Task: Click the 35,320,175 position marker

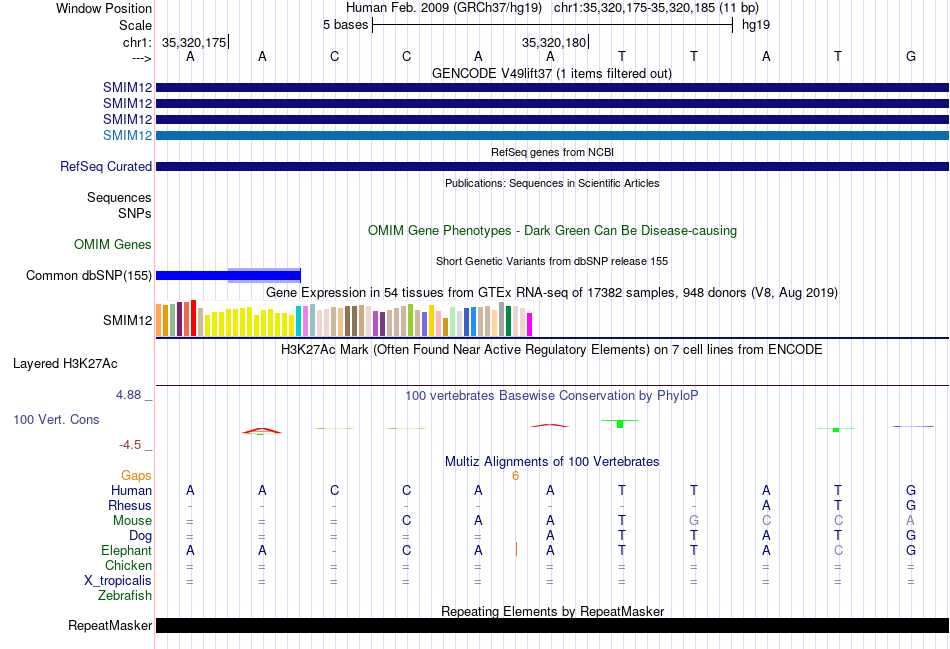Action: click(194, 42)
